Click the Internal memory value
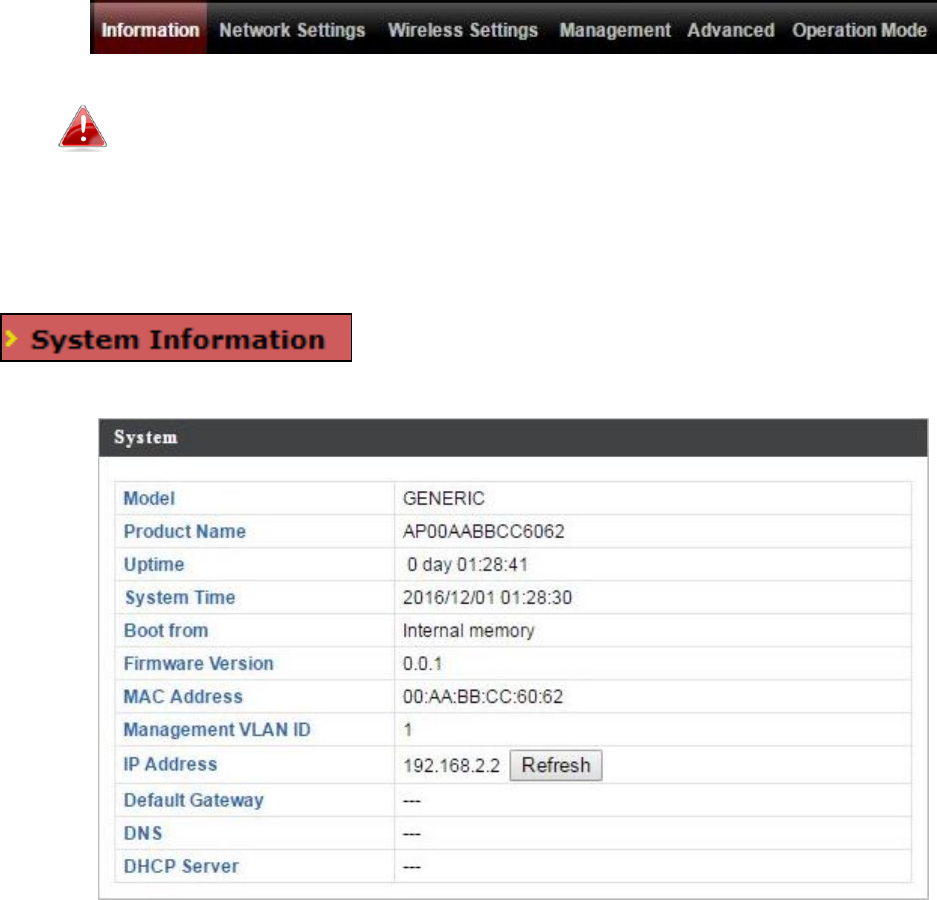The width and height of the screenshot is (937, 900). pyautogui.click(x=468, y=630)
